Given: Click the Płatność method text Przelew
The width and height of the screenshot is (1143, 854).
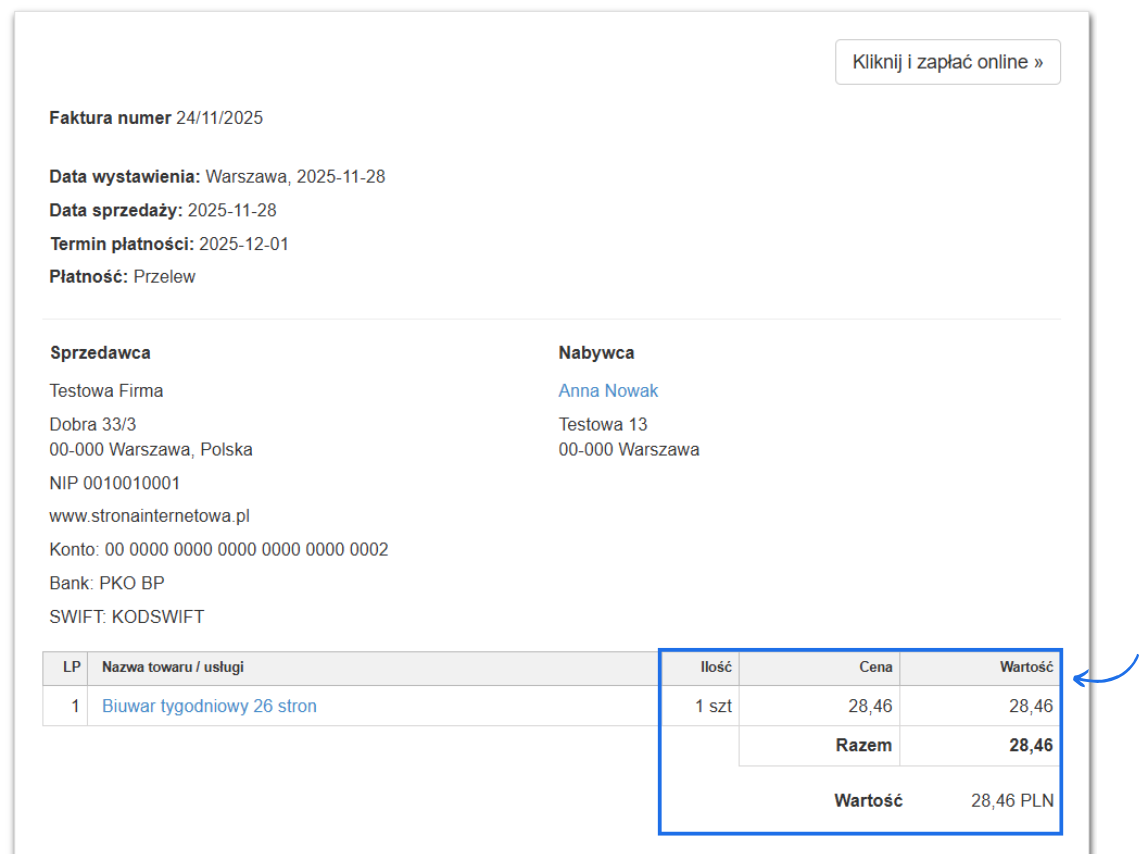Looking at the screenshot, I should point(164,277).
